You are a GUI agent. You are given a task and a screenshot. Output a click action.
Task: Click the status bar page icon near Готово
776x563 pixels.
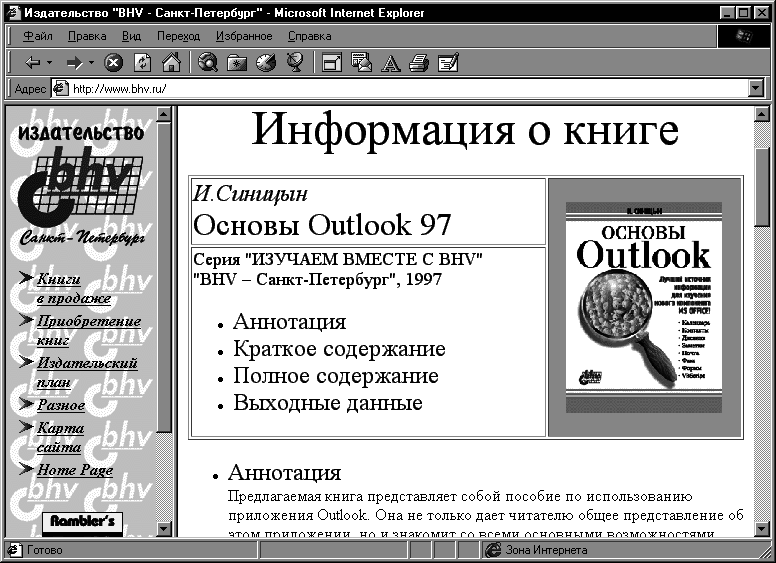tap(15, 549)
